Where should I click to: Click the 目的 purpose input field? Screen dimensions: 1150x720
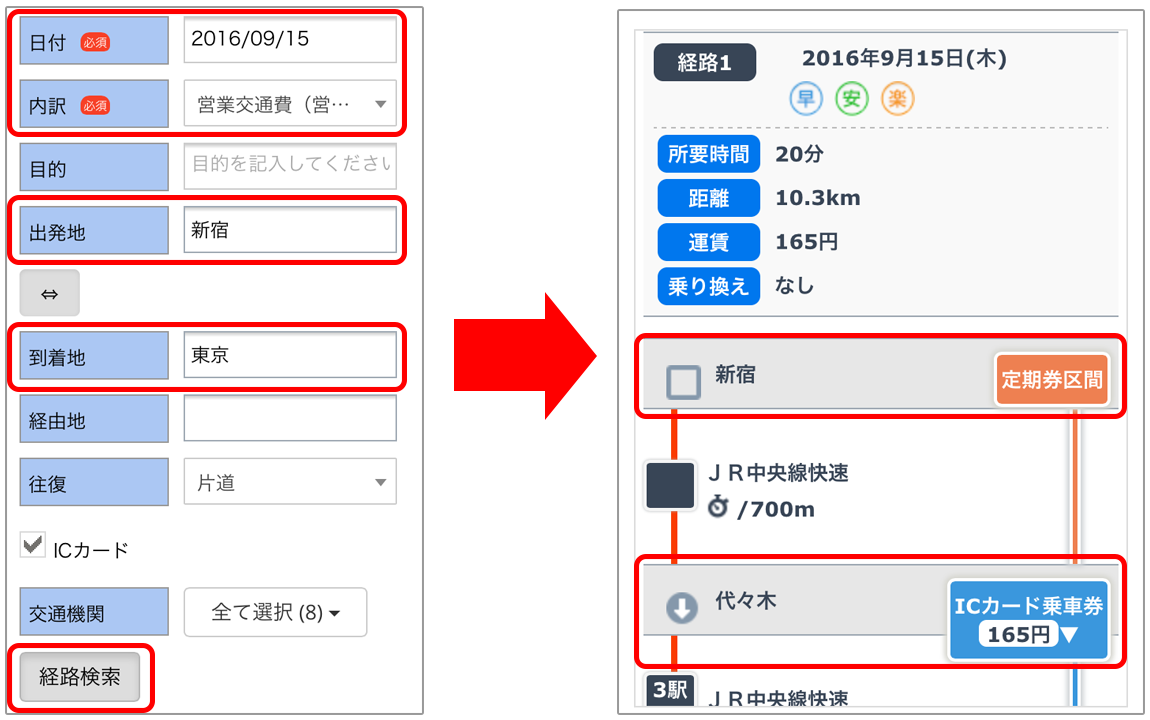coord(290,166)
